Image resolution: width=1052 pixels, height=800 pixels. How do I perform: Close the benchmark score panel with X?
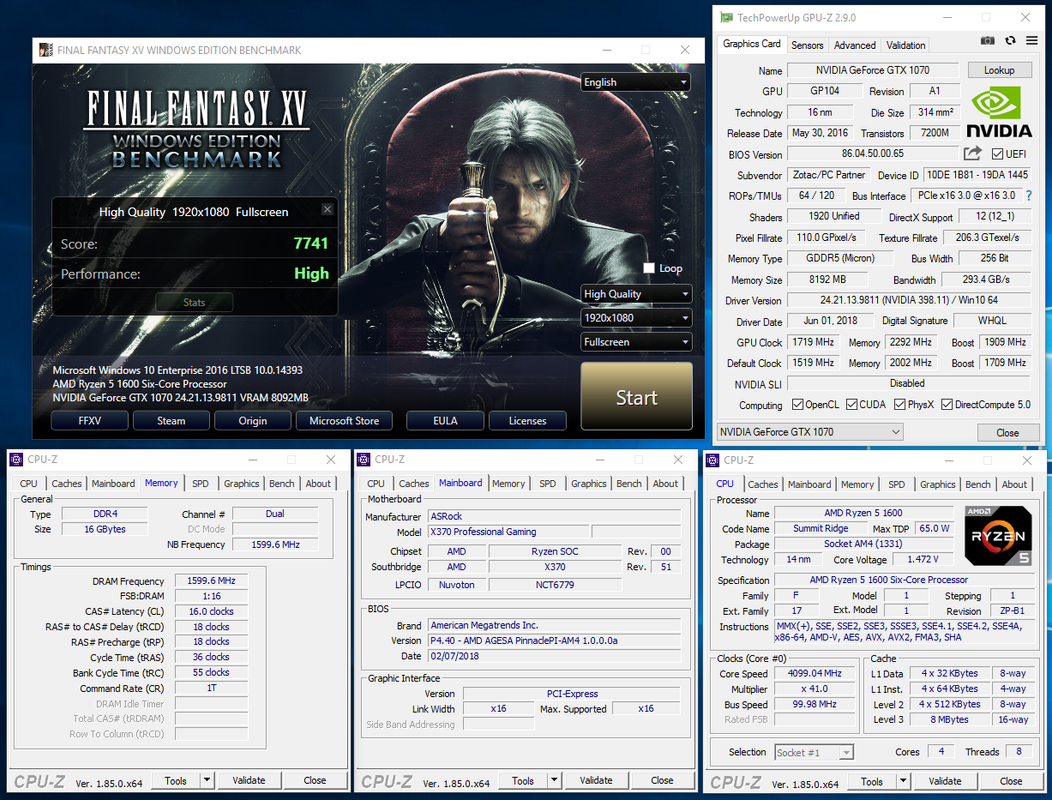327,209
